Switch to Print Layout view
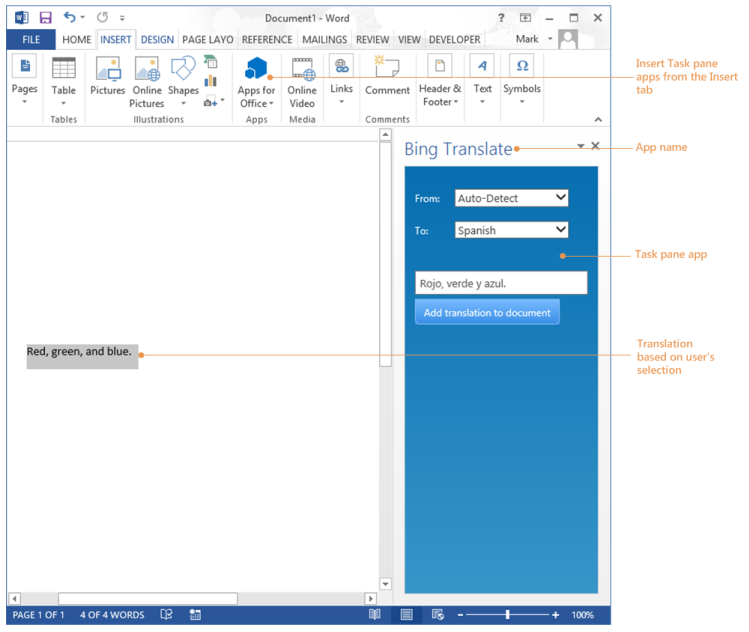Viewport: 749px width, 632px height. click(x=407, y=614)
